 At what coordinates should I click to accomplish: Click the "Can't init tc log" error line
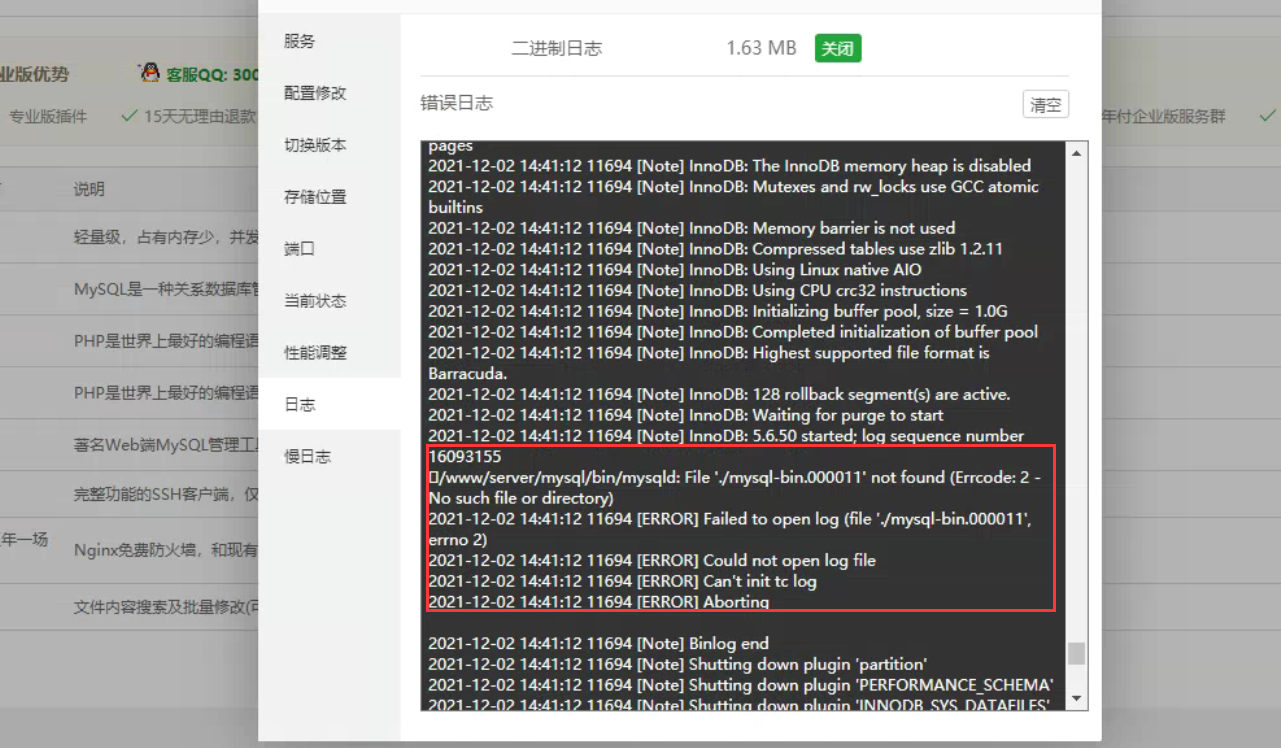tap(622, 581)
